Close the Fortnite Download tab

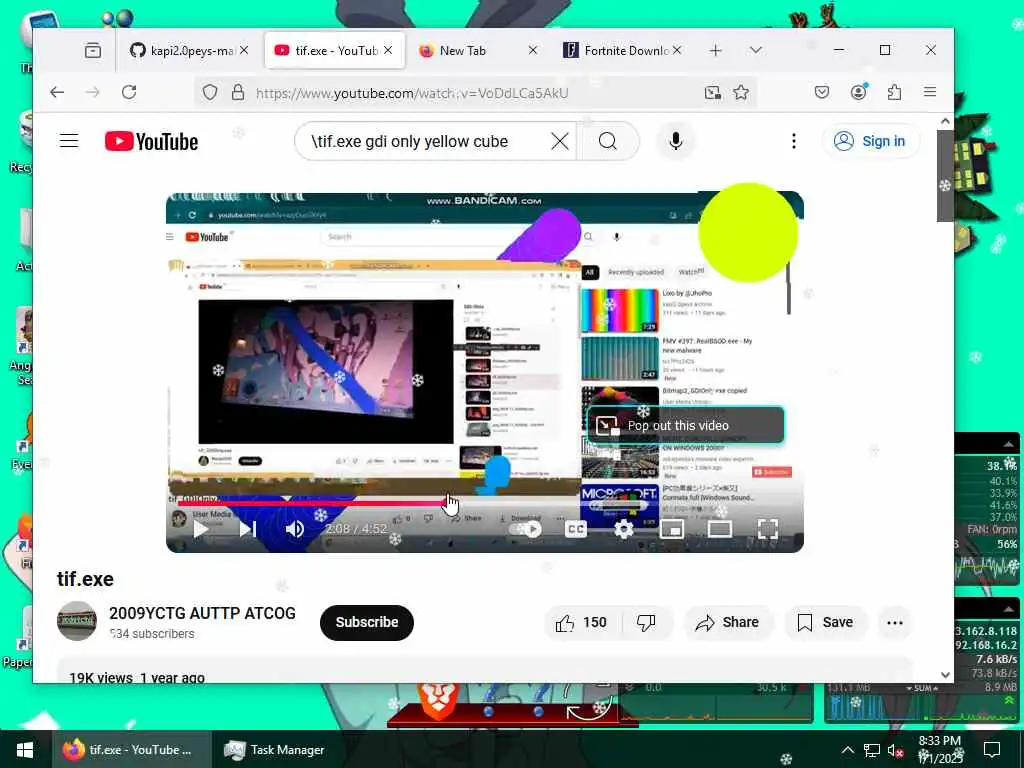pos(677,50)
